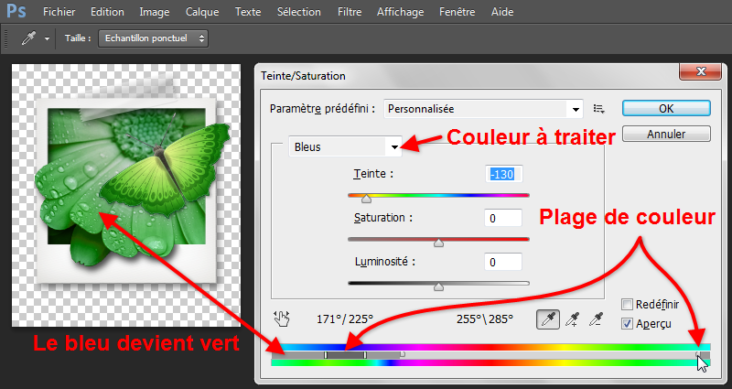Close the Teinte/Saturation dialog
The height and width of the screenshot is (389, 732).
700,72
